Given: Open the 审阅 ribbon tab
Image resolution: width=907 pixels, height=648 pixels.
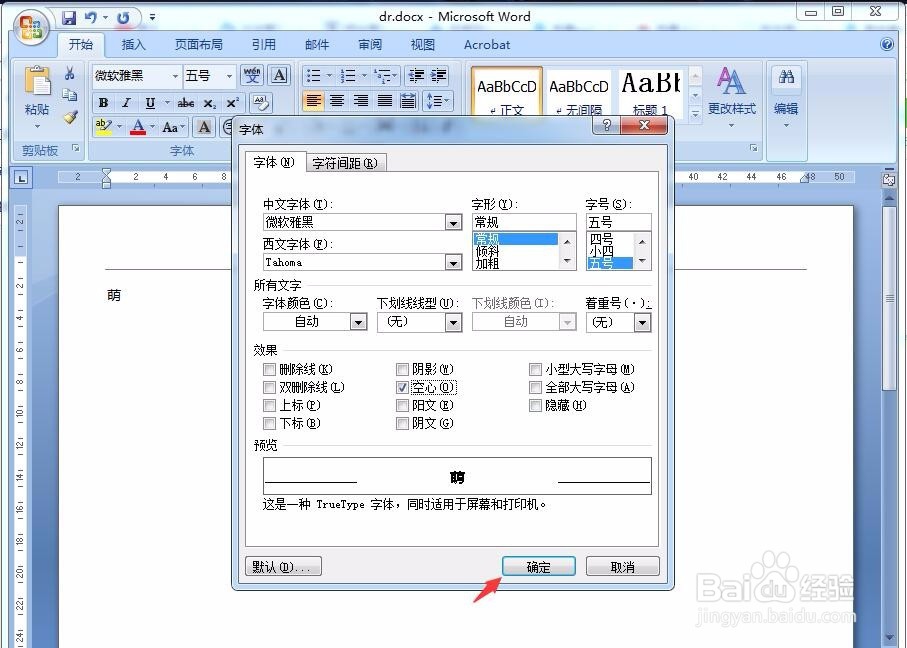Looking at the screenshot, I should (370, 45).
